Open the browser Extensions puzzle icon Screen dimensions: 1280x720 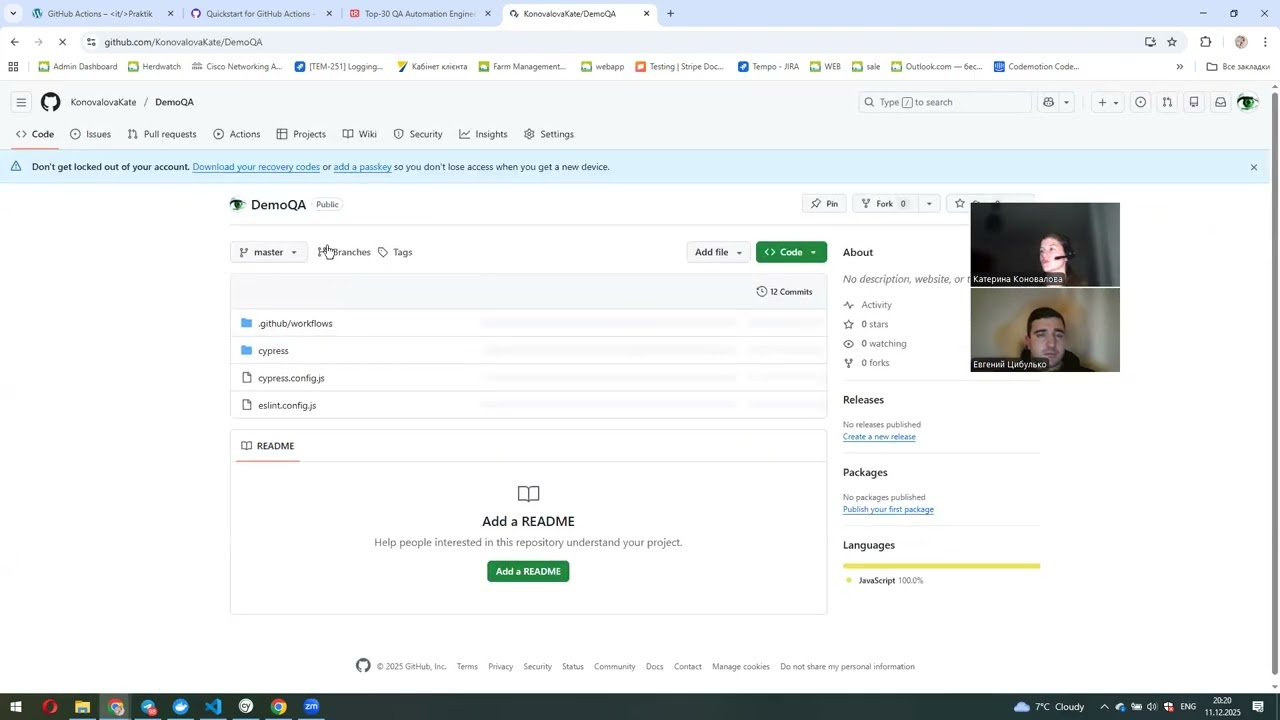[1205, 42]
